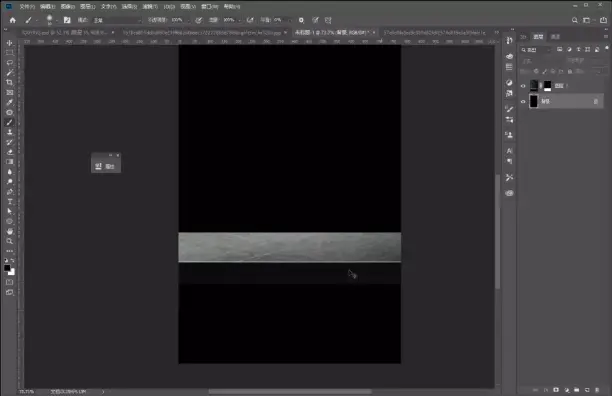Swap foreground and background colors

point(13,261)
